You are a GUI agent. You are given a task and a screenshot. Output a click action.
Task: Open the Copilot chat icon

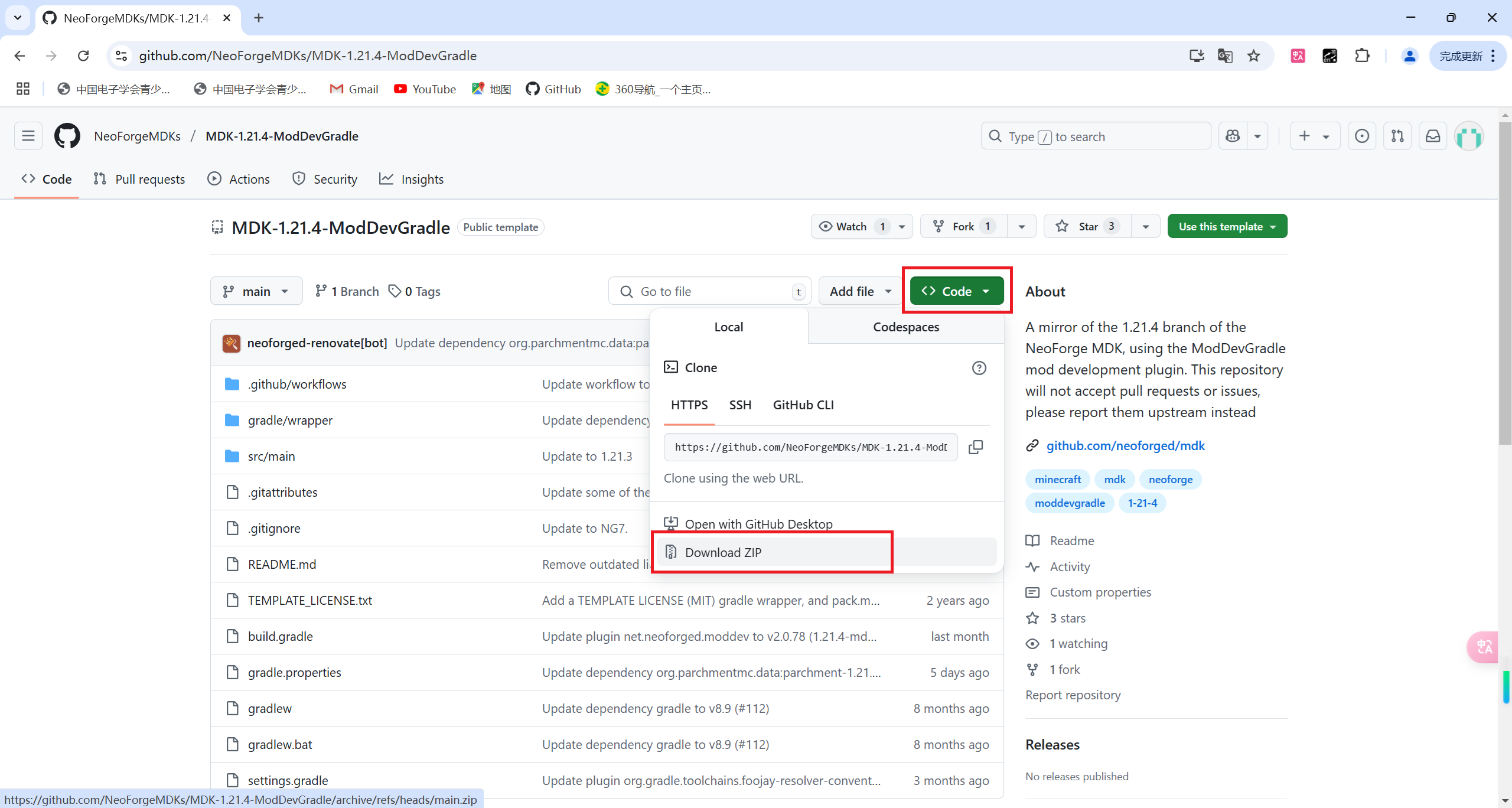pyautogui.click(x=1233, y=136)
